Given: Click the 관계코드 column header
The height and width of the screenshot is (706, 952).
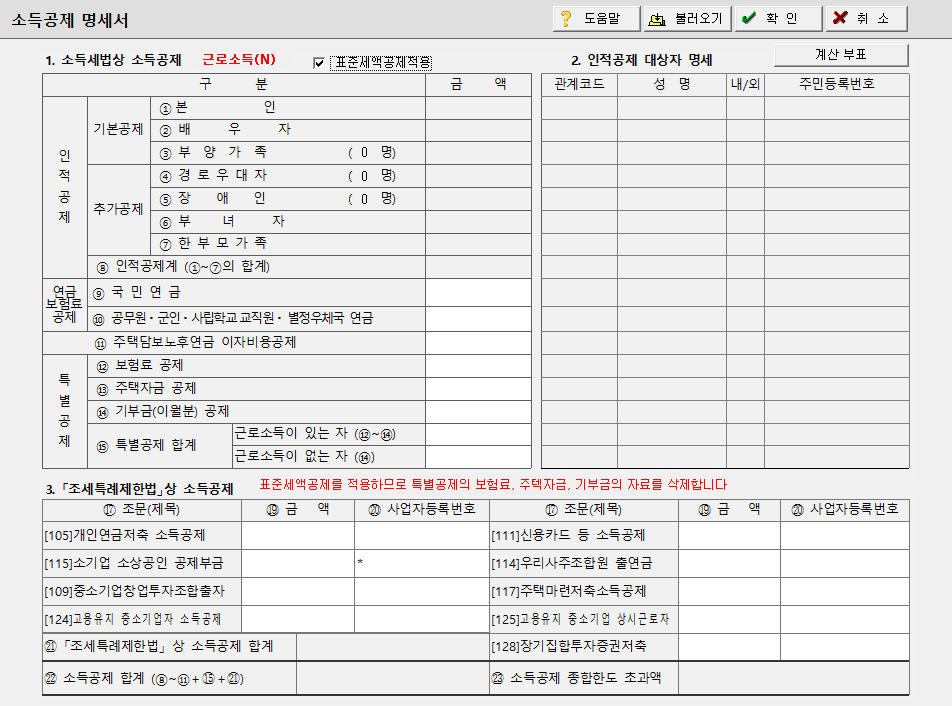Looking at the screenshot, I should coord(579,84).
